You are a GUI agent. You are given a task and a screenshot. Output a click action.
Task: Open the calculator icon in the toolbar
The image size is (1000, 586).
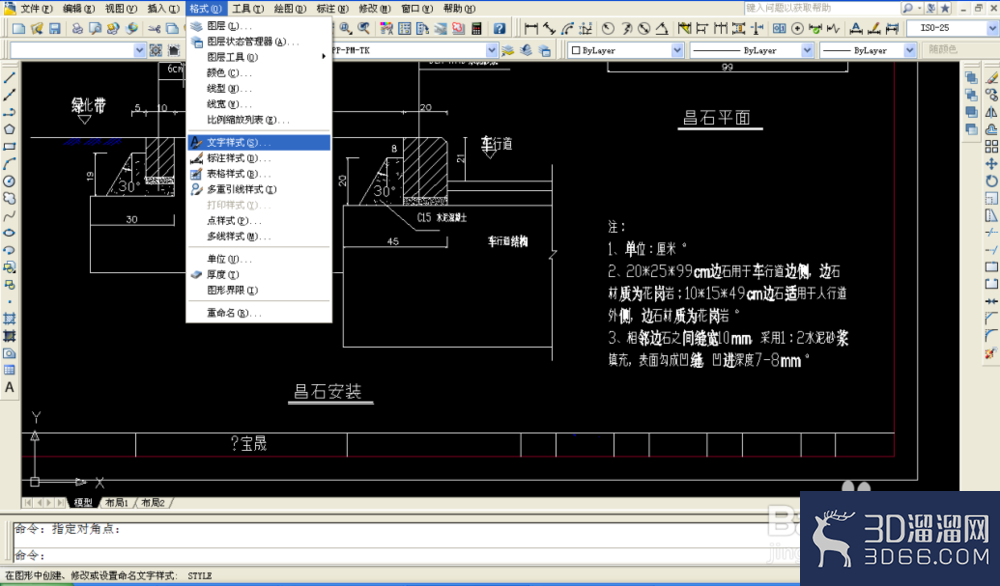(476, 28)
